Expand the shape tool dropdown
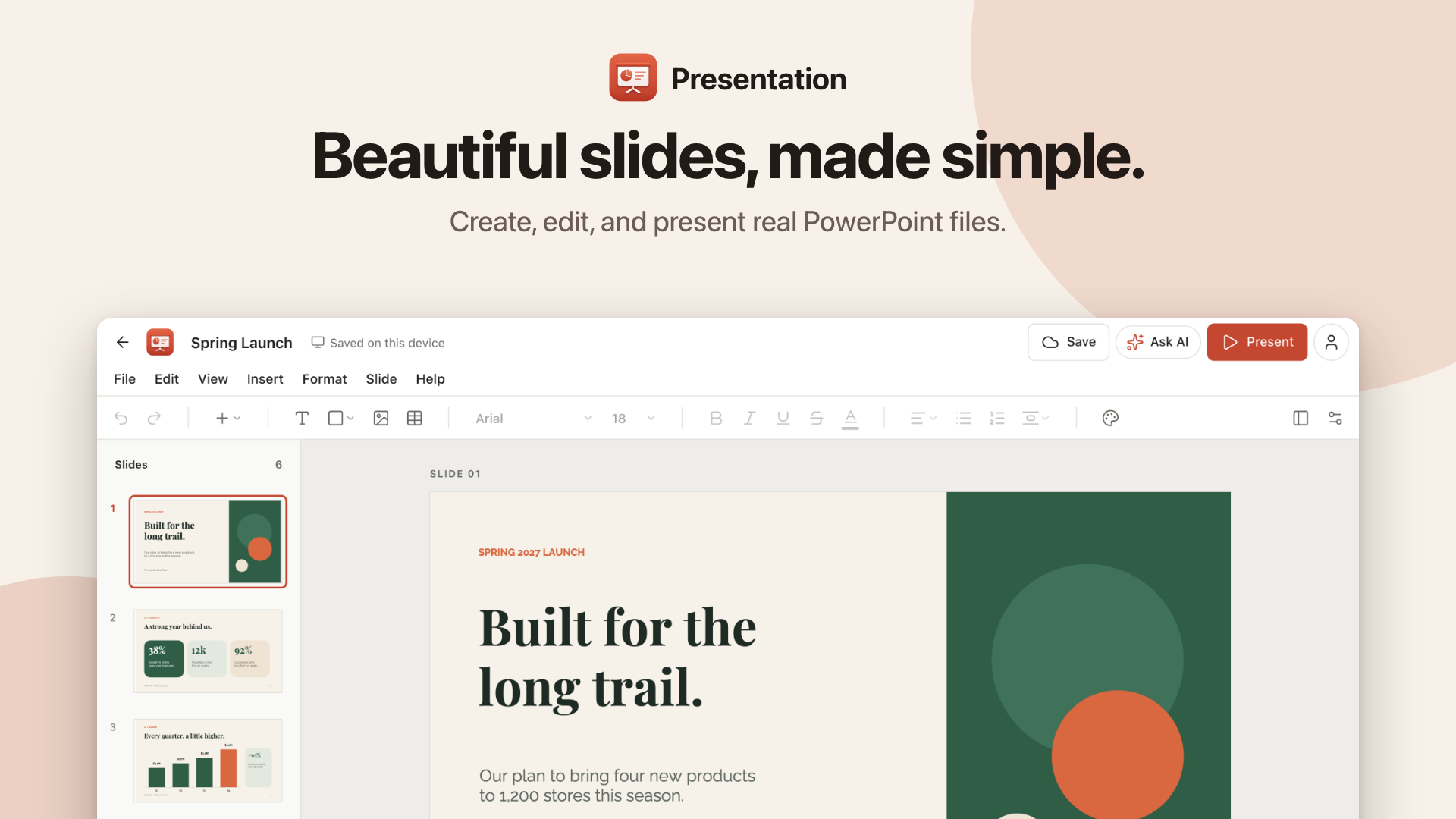Screen dimensions: 1456x819 [x=340, y=418]
